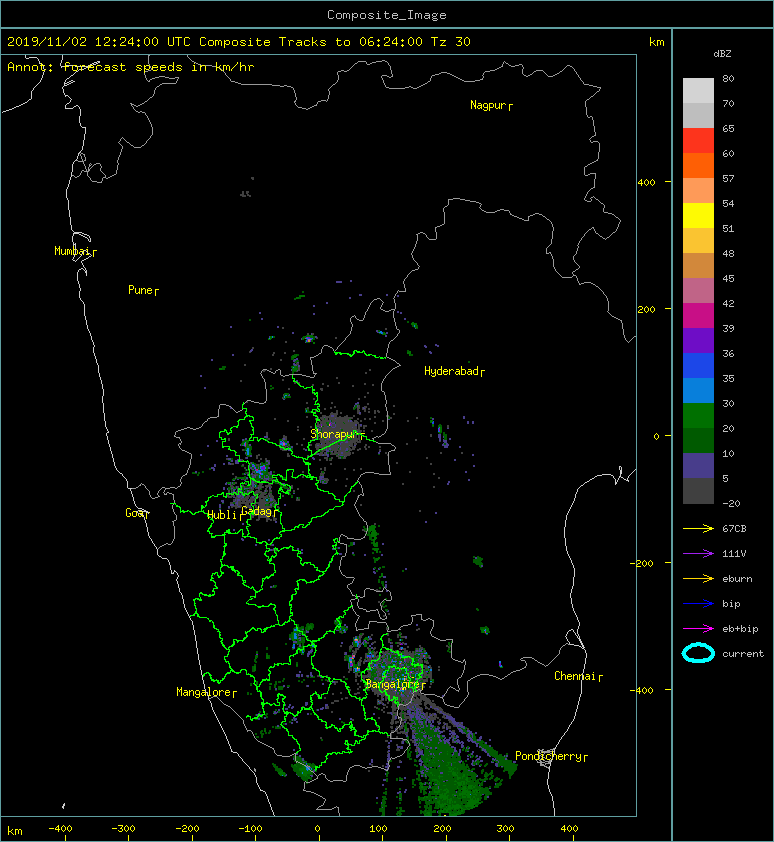This screenshot has height=842, width=774.
Task: Select the orange 60 dBZ swatch
Action: (x=698, y=165)
